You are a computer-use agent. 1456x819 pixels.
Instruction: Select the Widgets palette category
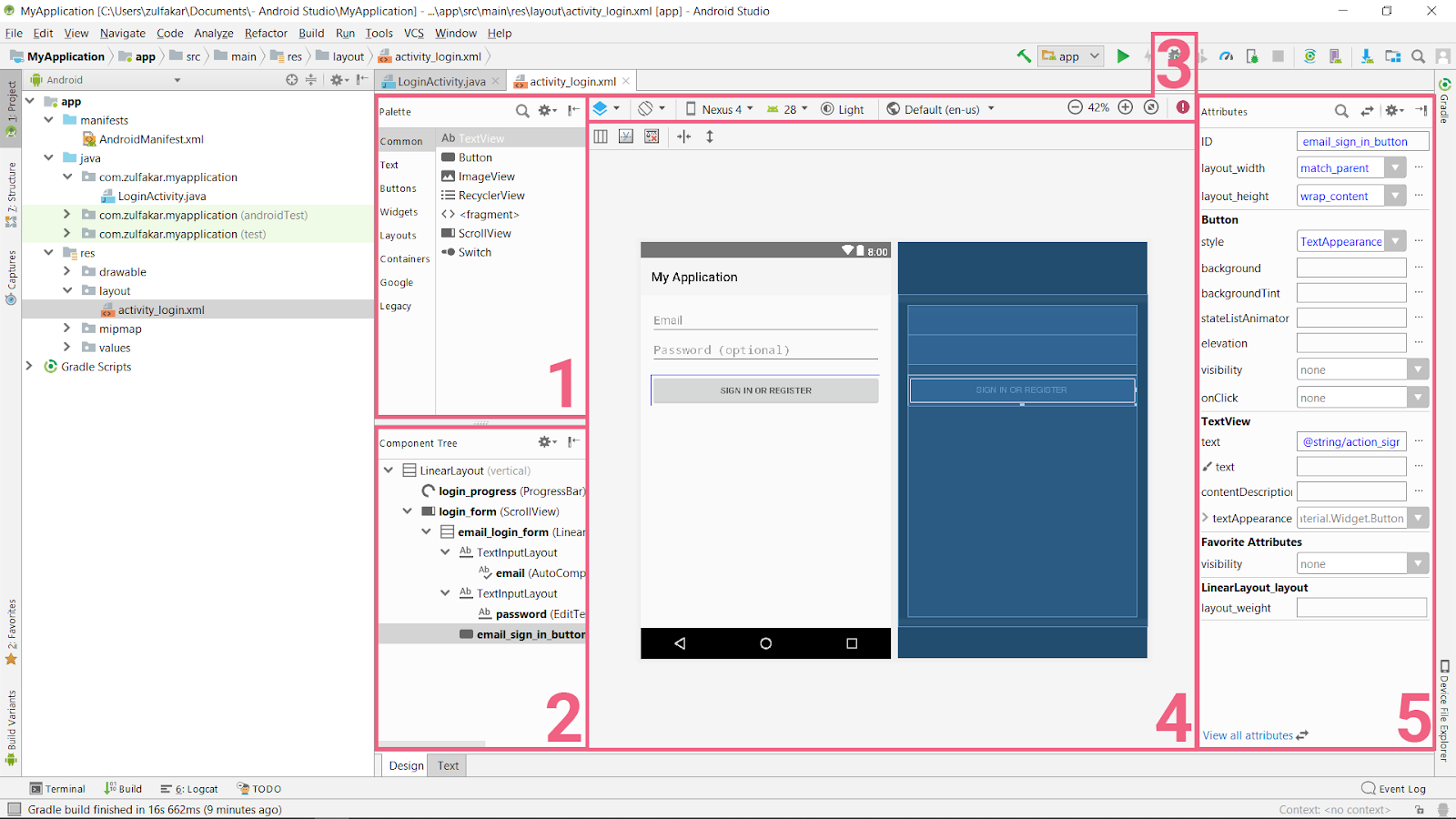[x=399, y=212]
